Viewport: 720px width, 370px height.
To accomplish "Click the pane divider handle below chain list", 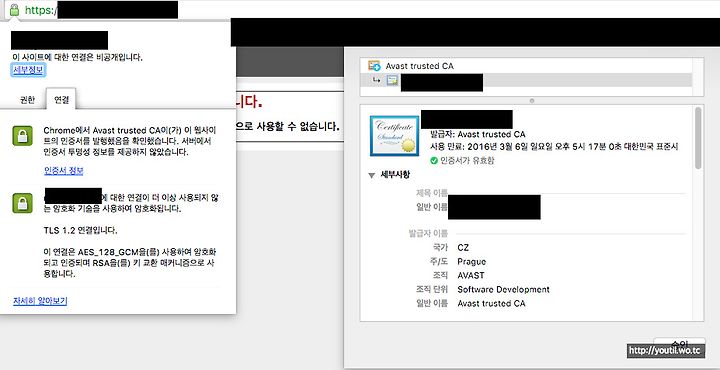I will tap(532, 100).
